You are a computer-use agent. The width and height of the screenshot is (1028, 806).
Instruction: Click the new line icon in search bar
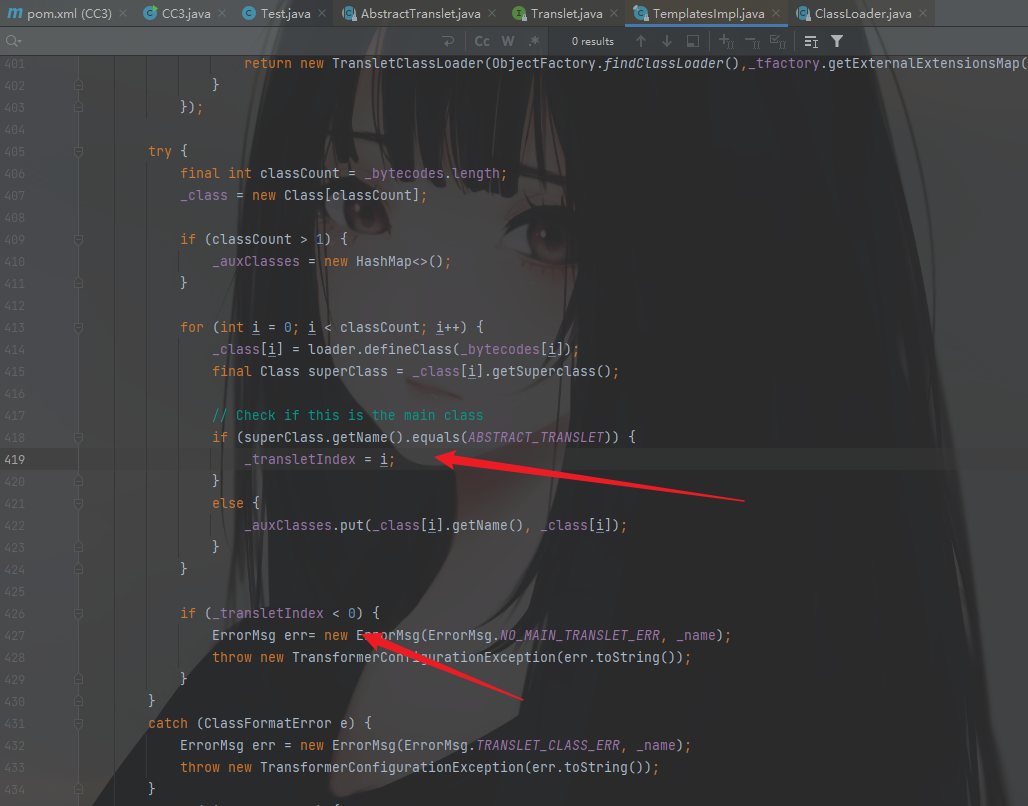[448, 41]
